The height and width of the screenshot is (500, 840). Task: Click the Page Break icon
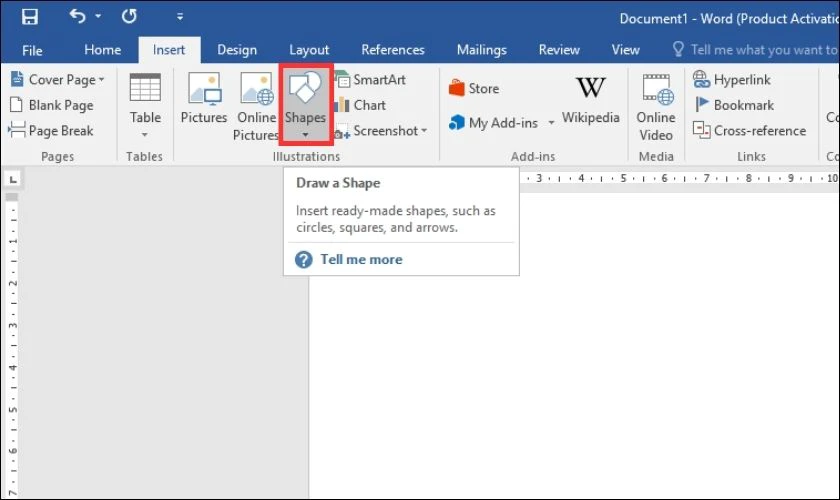coord(17,130)
